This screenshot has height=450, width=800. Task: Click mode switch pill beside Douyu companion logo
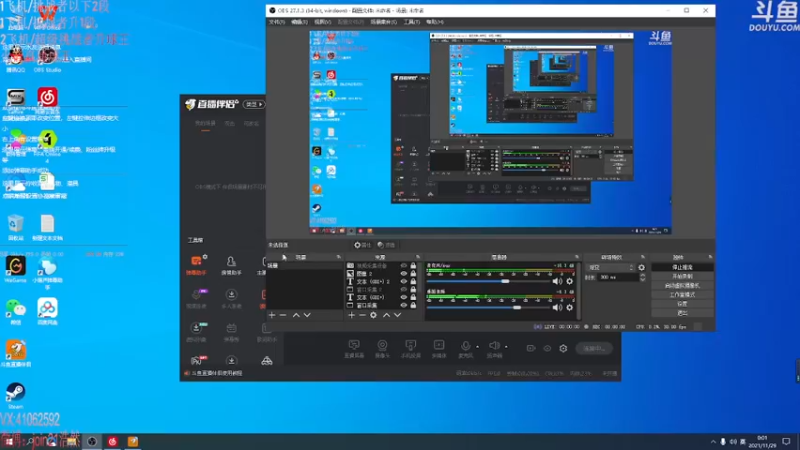click(254, 105)
